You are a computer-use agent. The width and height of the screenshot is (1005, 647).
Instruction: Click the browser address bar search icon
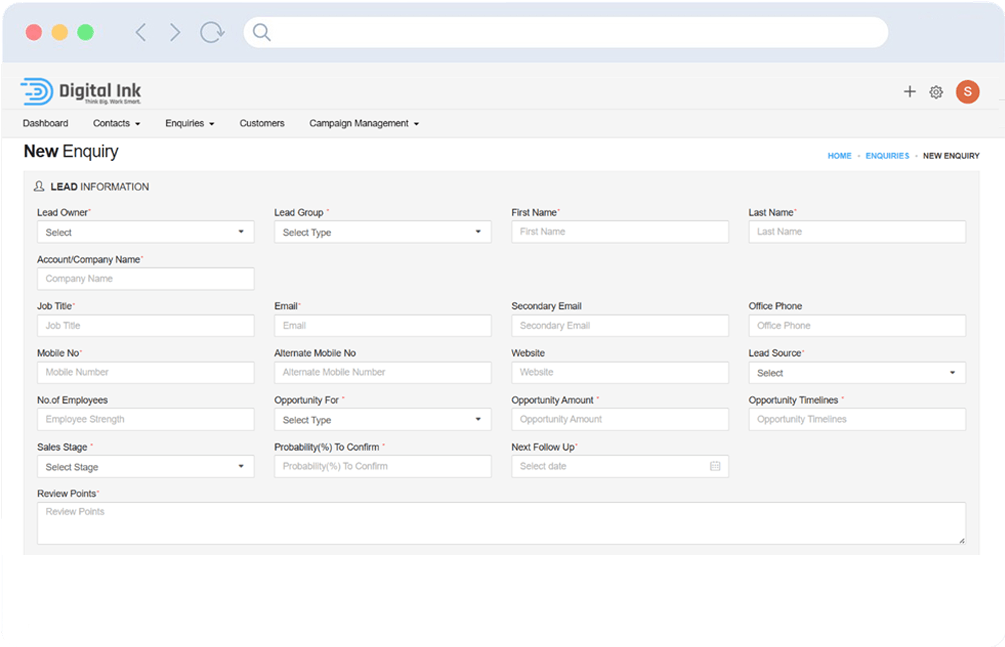[x=262, y=32]
